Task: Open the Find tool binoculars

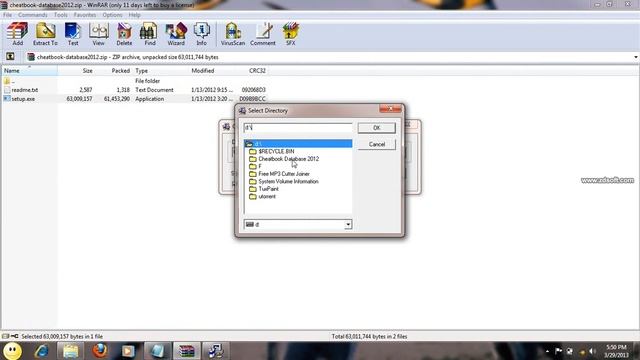Action: tap(149, 34)
